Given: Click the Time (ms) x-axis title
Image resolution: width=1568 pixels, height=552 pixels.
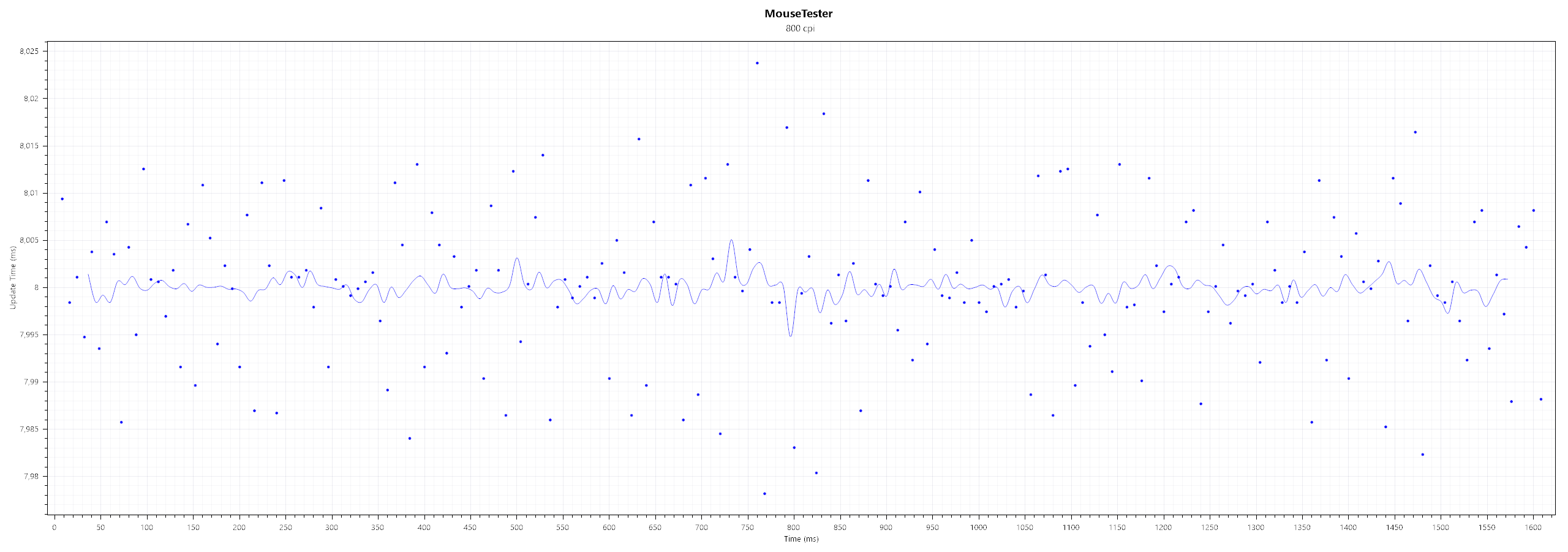Looking at the screenshot, I should point(801,539).
